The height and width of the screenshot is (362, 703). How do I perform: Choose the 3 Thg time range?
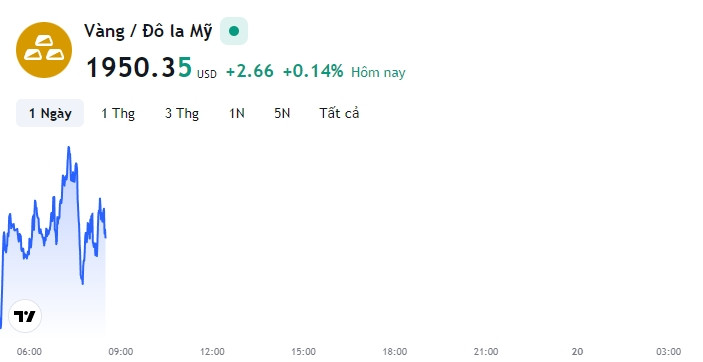pos(182,113)
